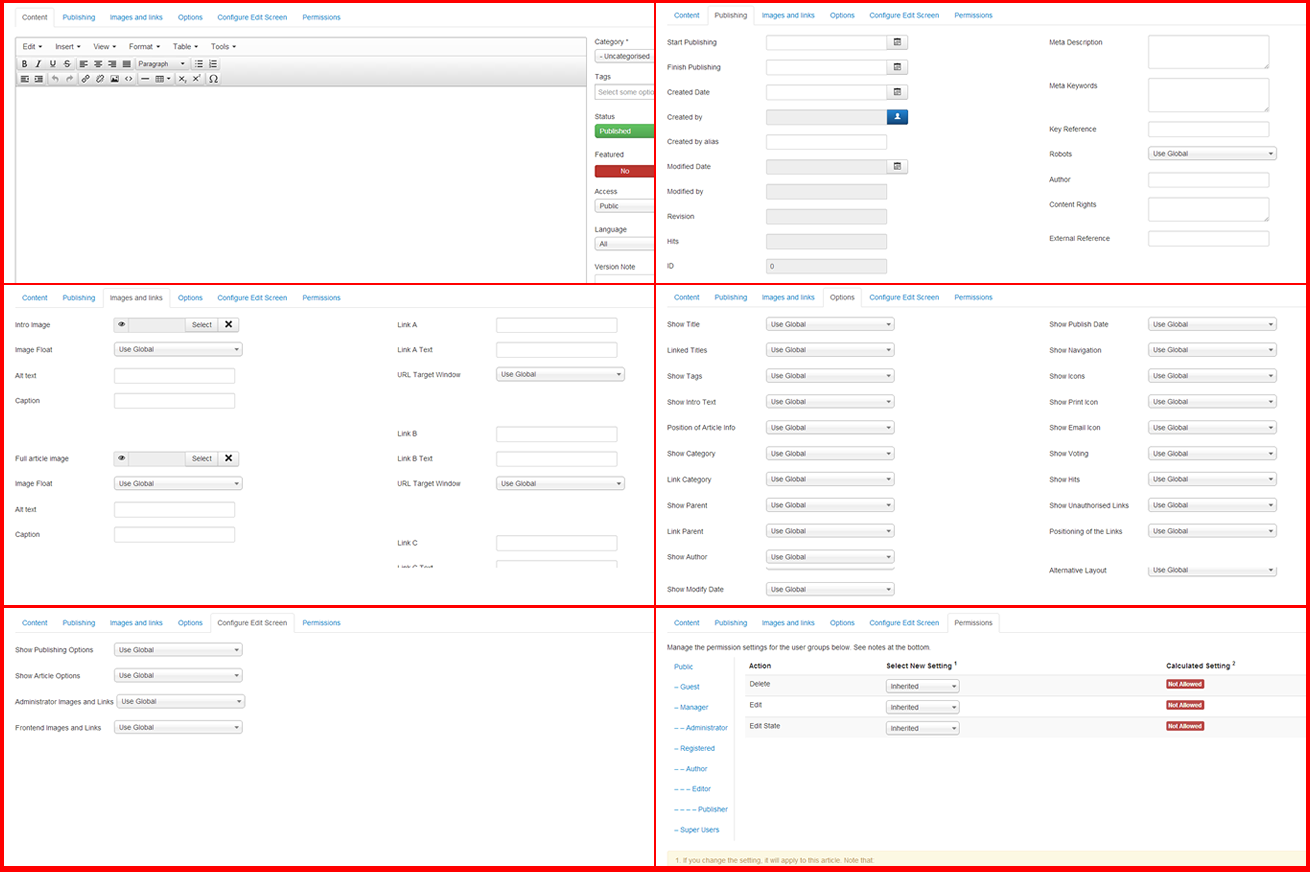This screenshot has height=872, width=1310.
Task: Toggle the Featured No button
Action: [624, 171]
